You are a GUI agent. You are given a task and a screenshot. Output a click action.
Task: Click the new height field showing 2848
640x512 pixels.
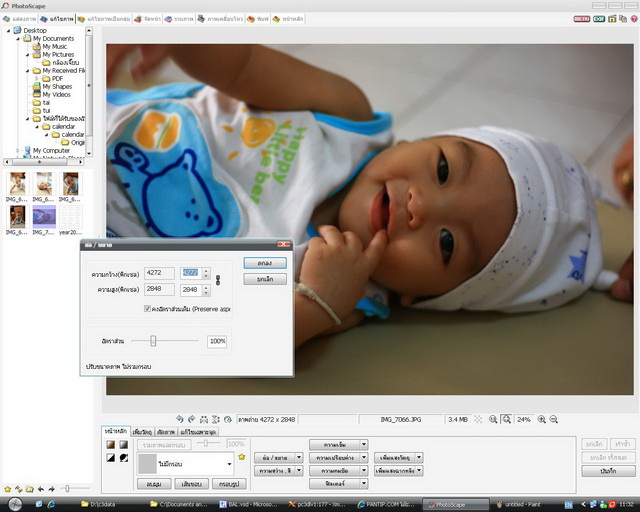pyautogui.click(x=191, y=289)
